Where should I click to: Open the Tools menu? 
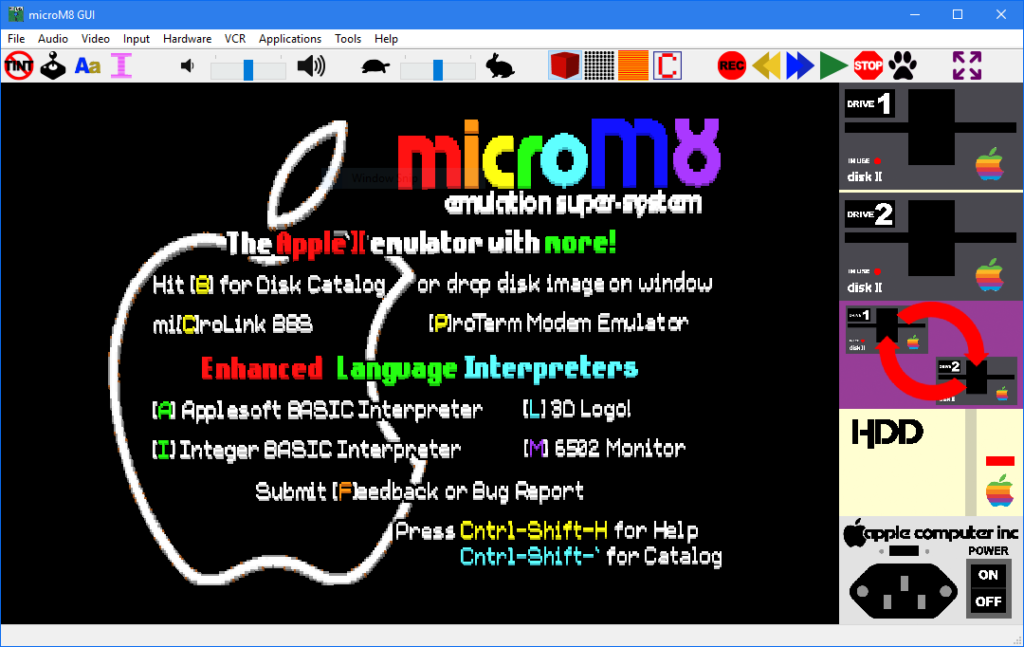pyautogui.click(x=348, y=39)
